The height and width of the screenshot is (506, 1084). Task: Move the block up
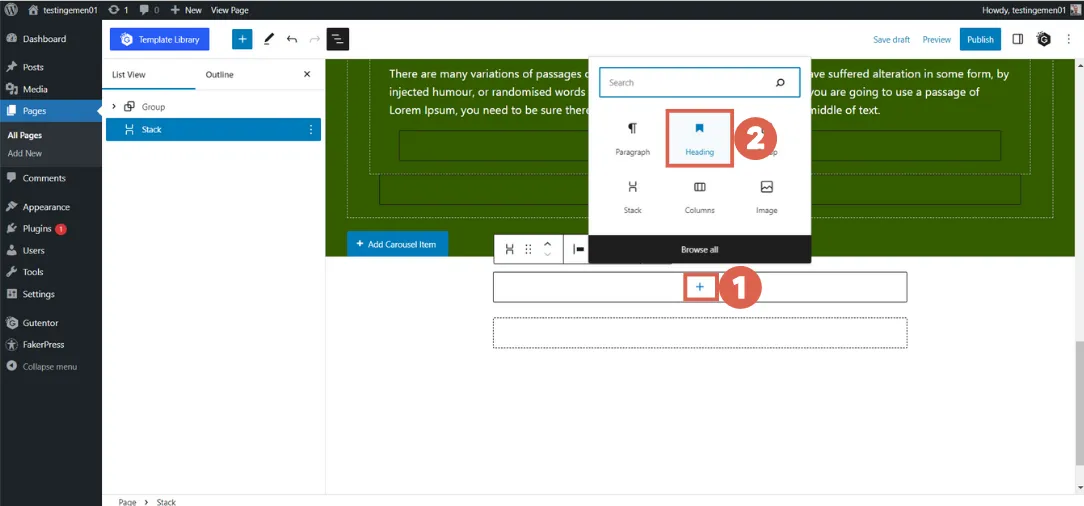[547, 244]
